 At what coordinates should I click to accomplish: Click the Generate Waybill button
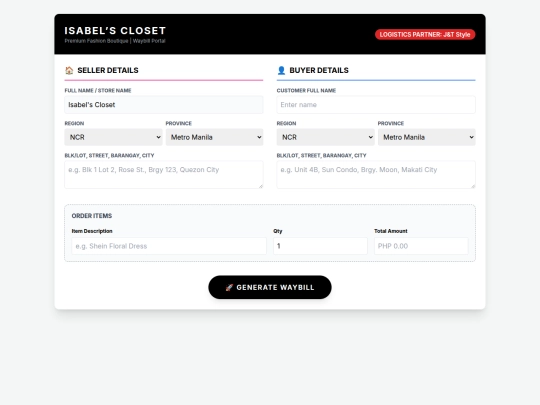click(270, 287)
